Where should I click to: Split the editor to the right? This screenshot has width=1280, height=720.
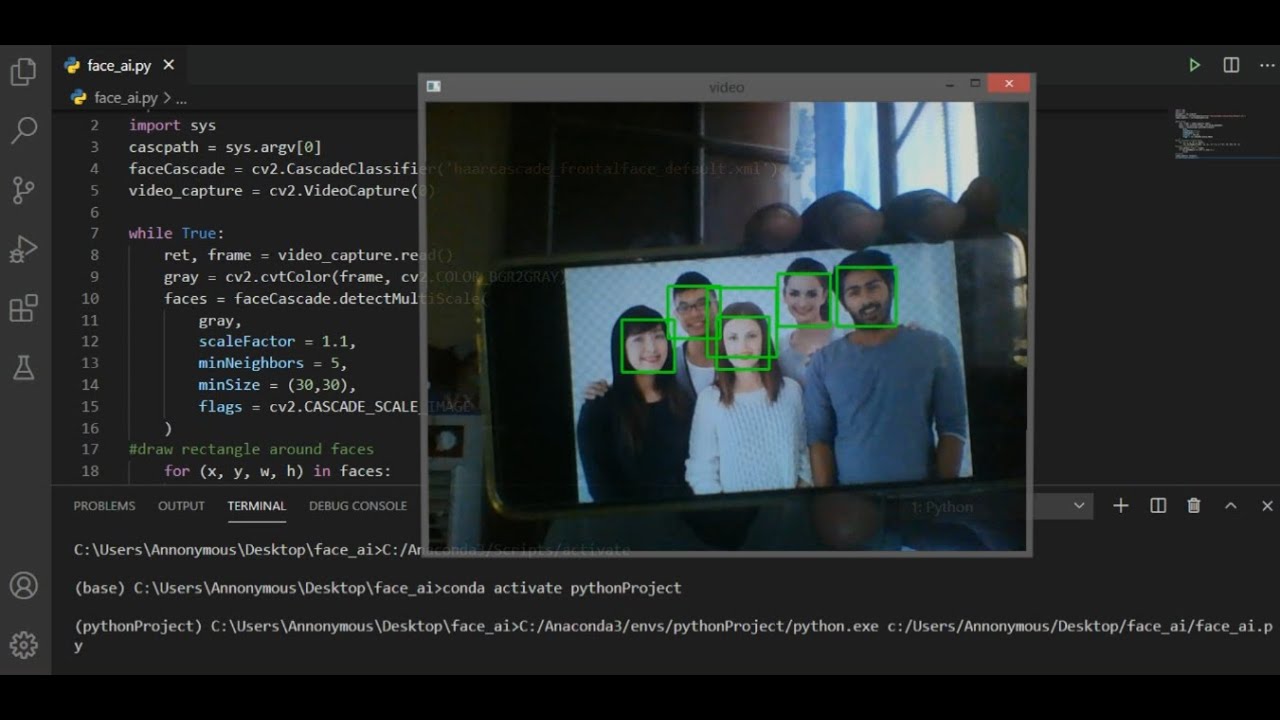tap(1231, 65)
